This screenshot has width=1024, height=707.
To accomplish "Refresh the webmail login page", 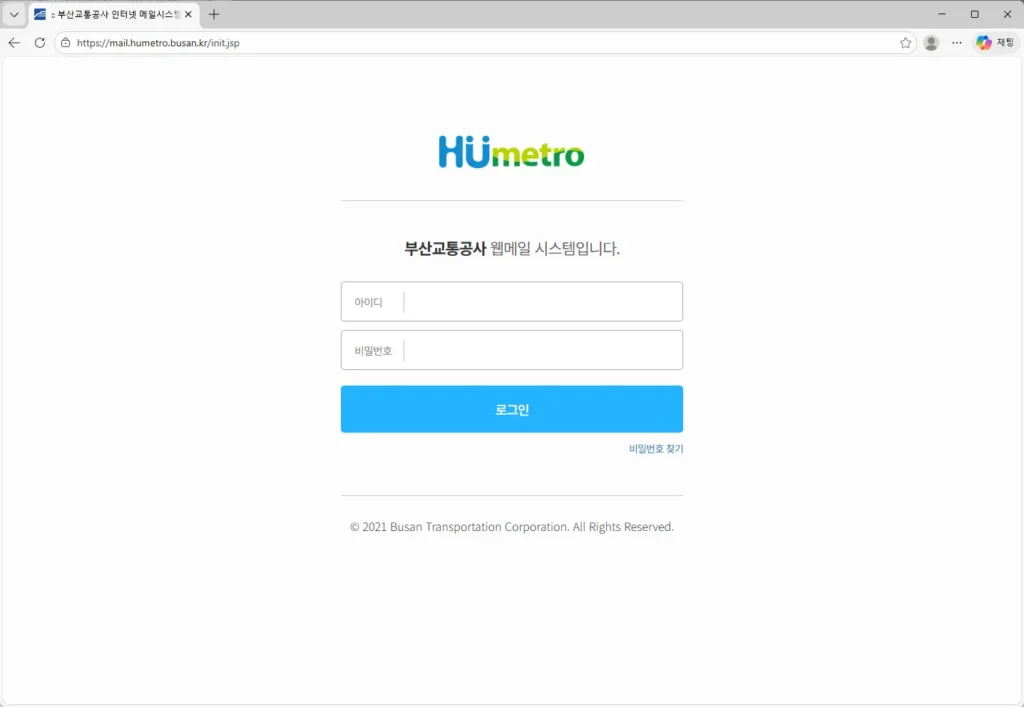I will pyautogui.click(x=38, y=43).
